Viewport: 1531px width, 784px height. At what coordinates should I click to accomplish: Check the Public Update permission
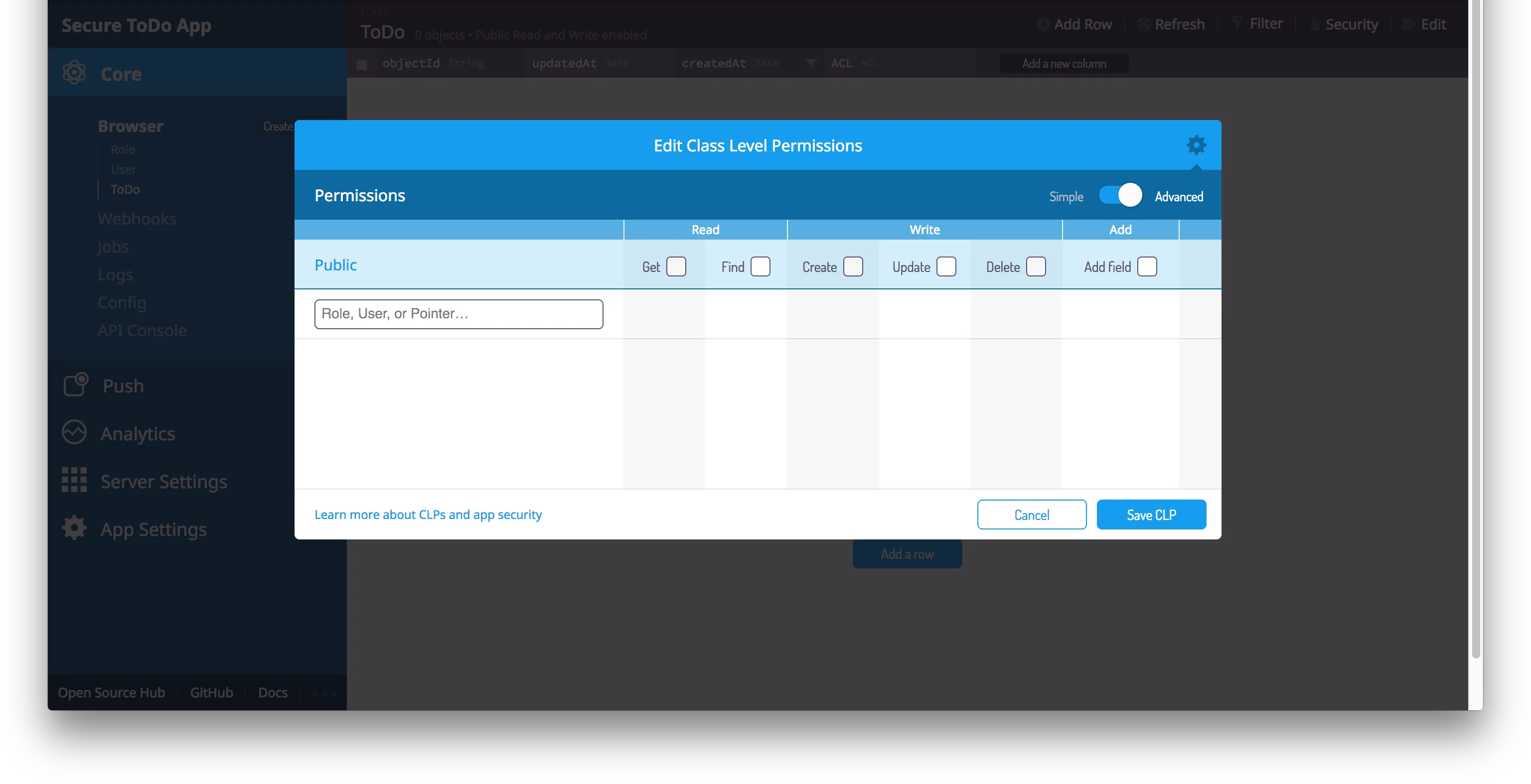(x=946, y=266)
